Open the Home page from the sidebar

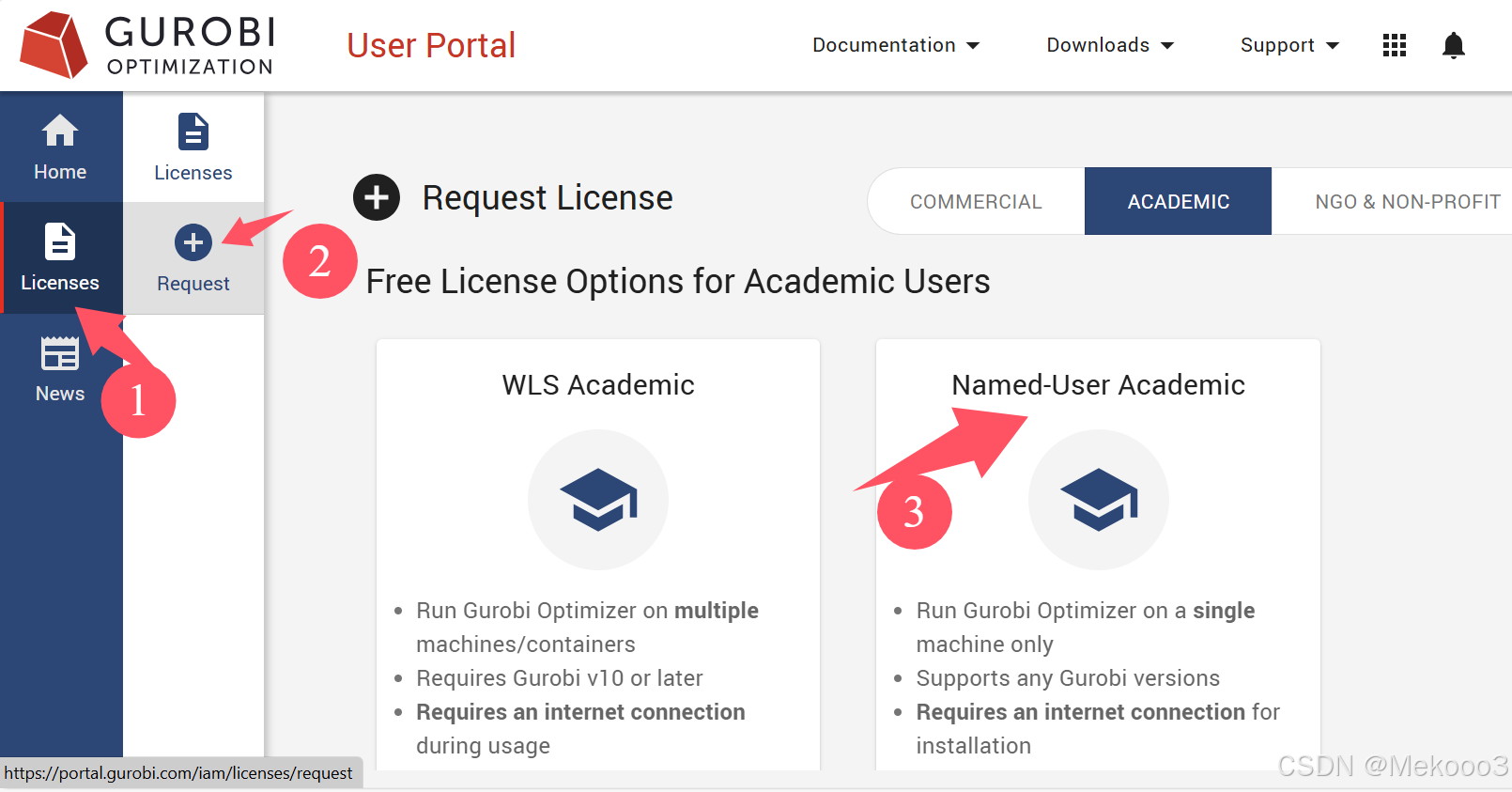59,148
